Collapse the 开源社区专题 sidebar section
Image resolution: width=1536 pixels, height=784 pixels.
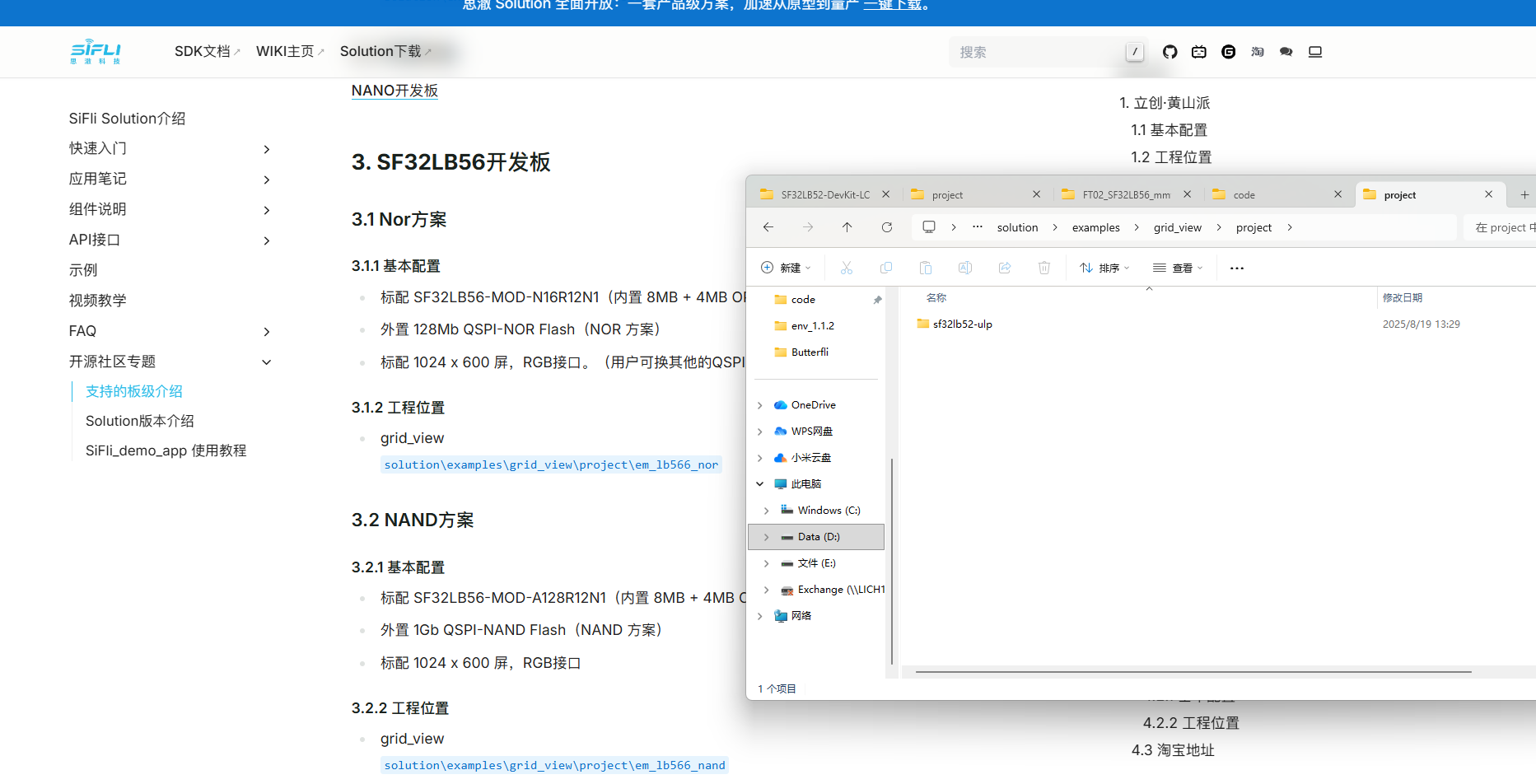click(x=266, y=362)
